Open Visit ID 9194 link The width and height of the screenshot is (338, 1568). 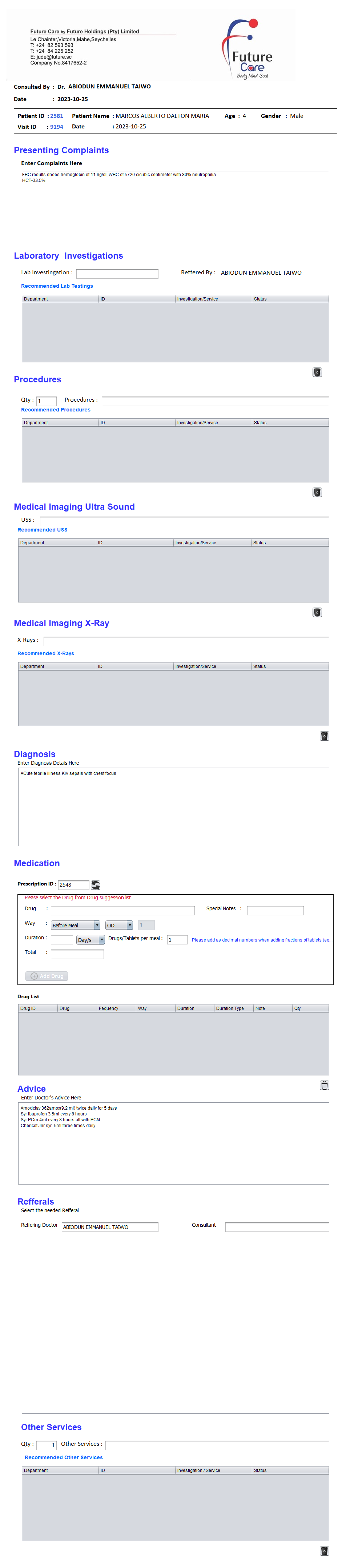57,127
